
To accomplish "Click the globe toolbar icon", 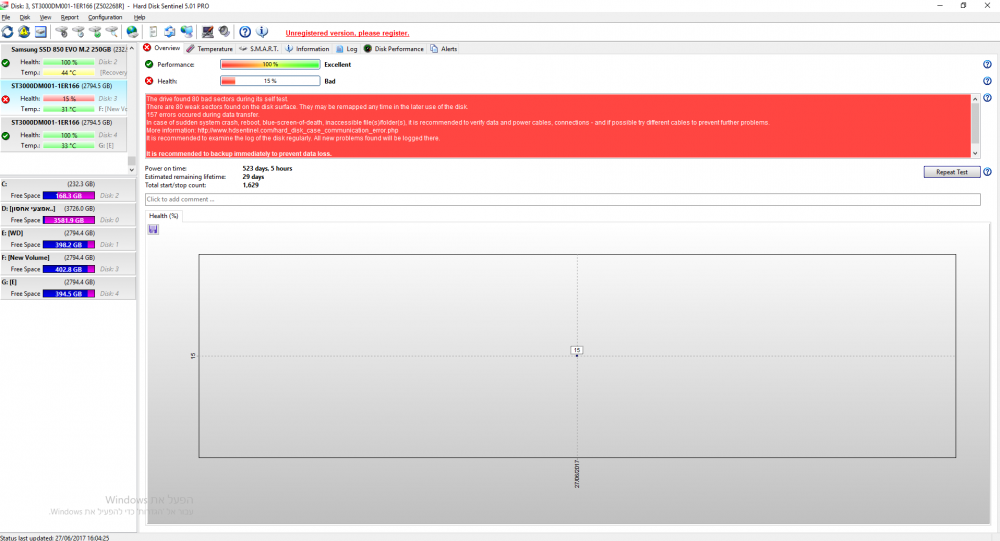I will pos(132,31).
